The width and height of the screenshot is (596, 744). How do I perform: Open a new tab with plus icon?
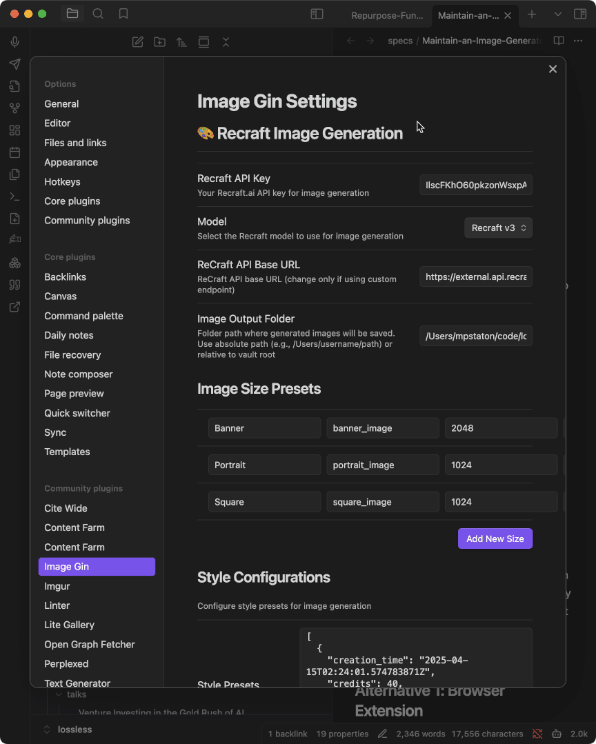pyautogui.click(x=532, y=15)
